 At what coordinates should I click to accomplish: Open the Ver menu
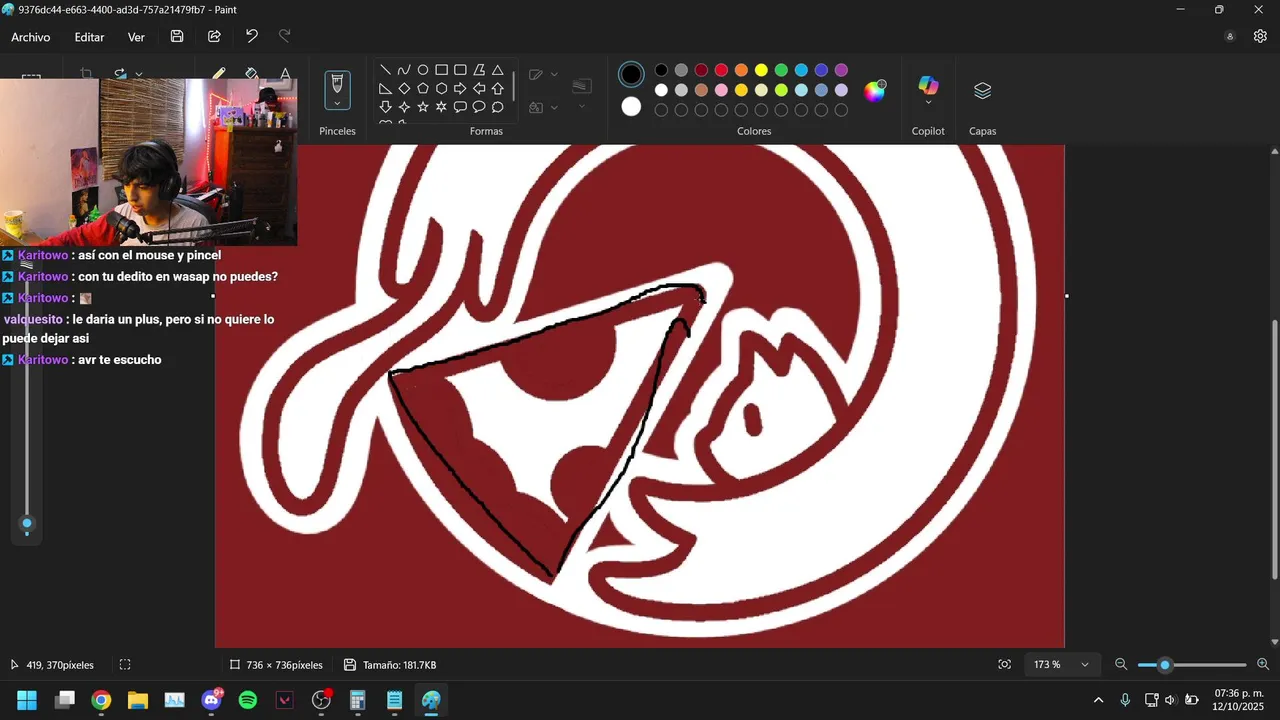point(136,37)
